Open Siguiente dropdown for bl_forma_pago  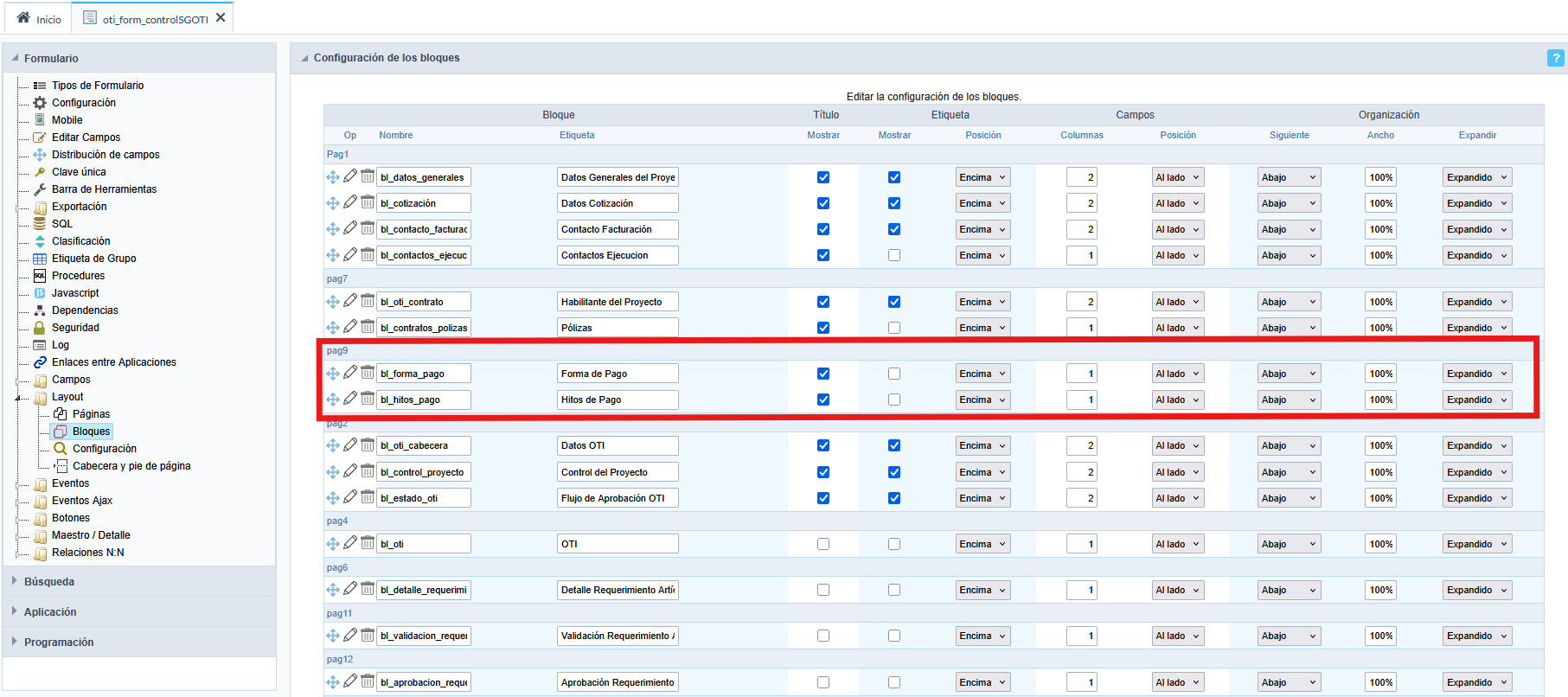coord(1289,374)
